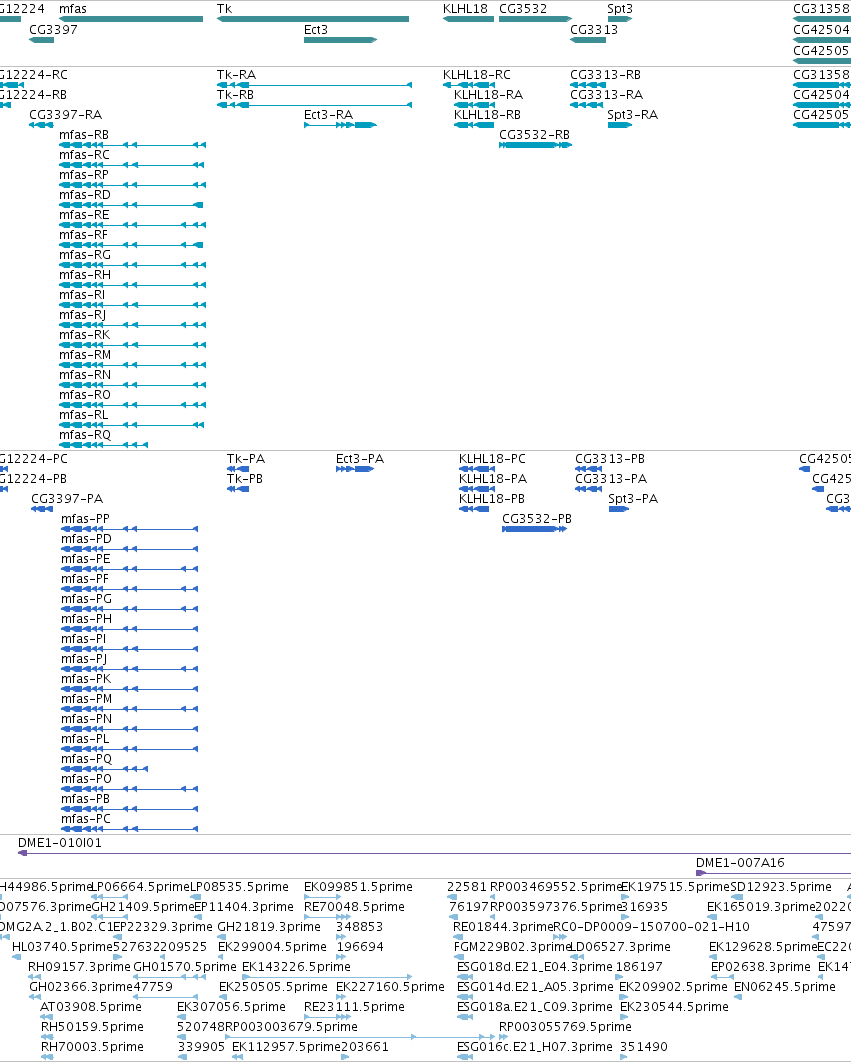Open the mfas-PH protein label
The image size is (851, 1062).
86,618
